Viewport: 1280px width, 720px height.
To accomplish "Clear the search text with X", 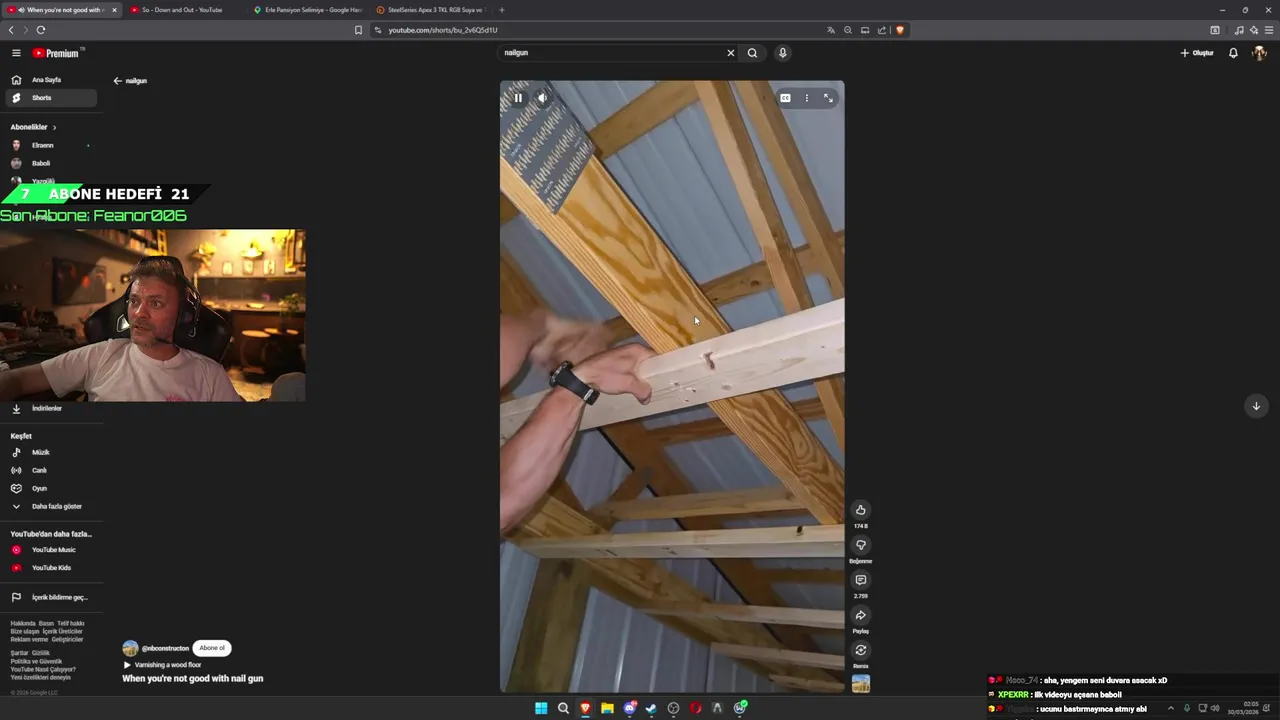I will point(730,53).
